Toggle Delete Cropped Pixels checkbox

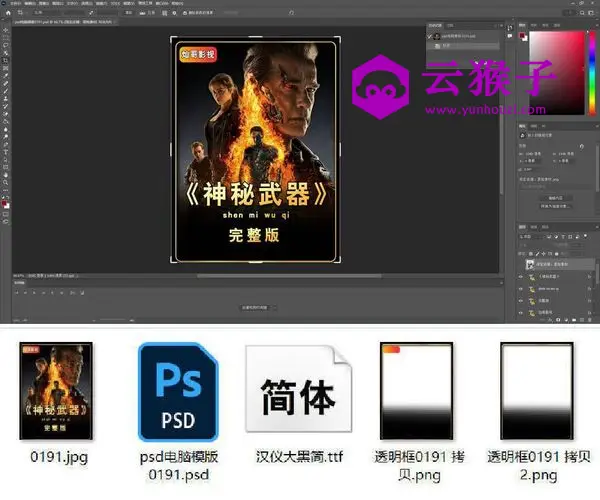[185, 13]
